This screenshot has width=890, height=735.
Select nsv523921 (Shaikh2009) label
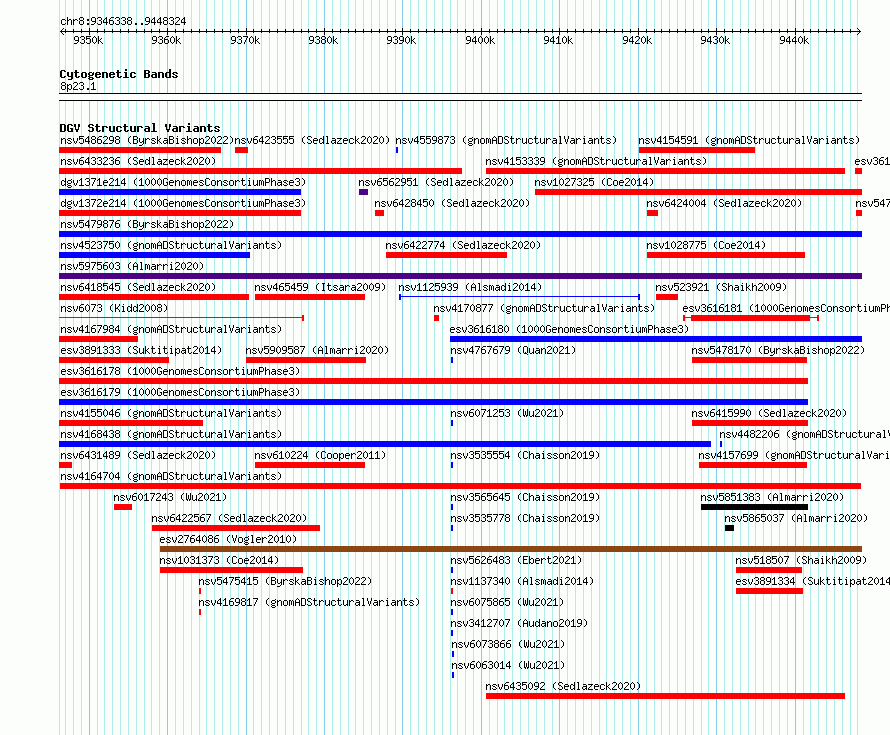(721, 287)
